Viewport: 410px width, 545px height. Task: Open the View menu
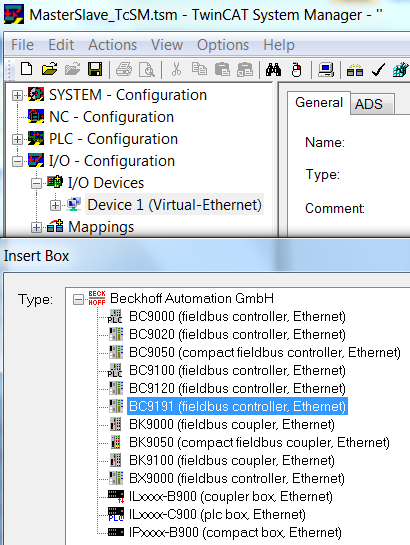[167, 45]
